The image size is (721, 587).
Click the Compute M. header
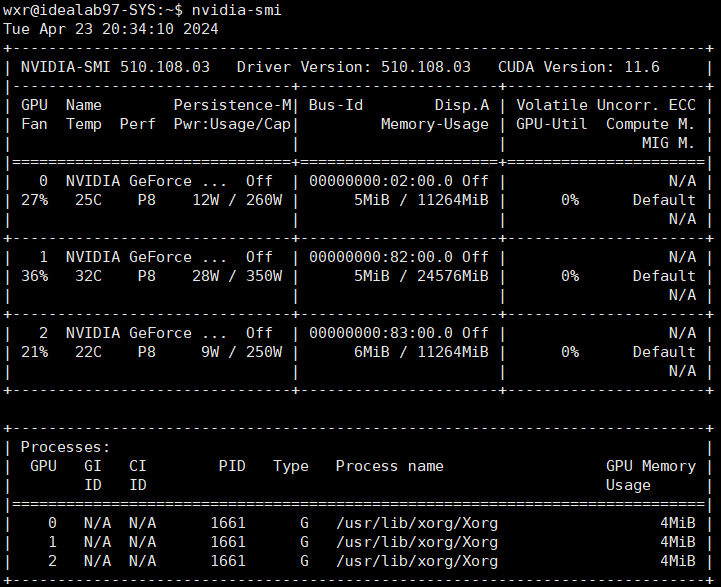click(x=650, y=124)
